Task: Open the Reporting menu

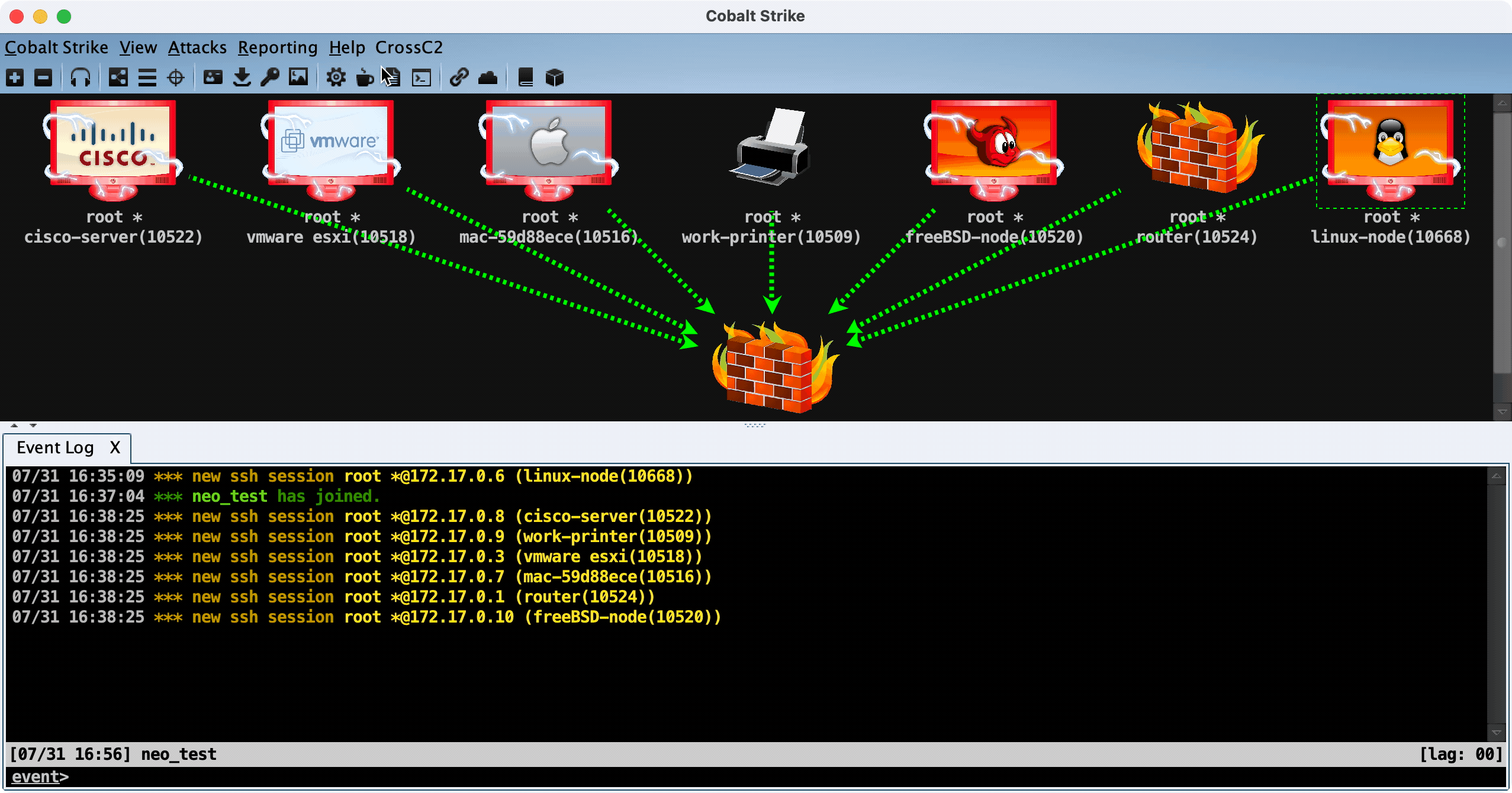Action: click(278, 47)
